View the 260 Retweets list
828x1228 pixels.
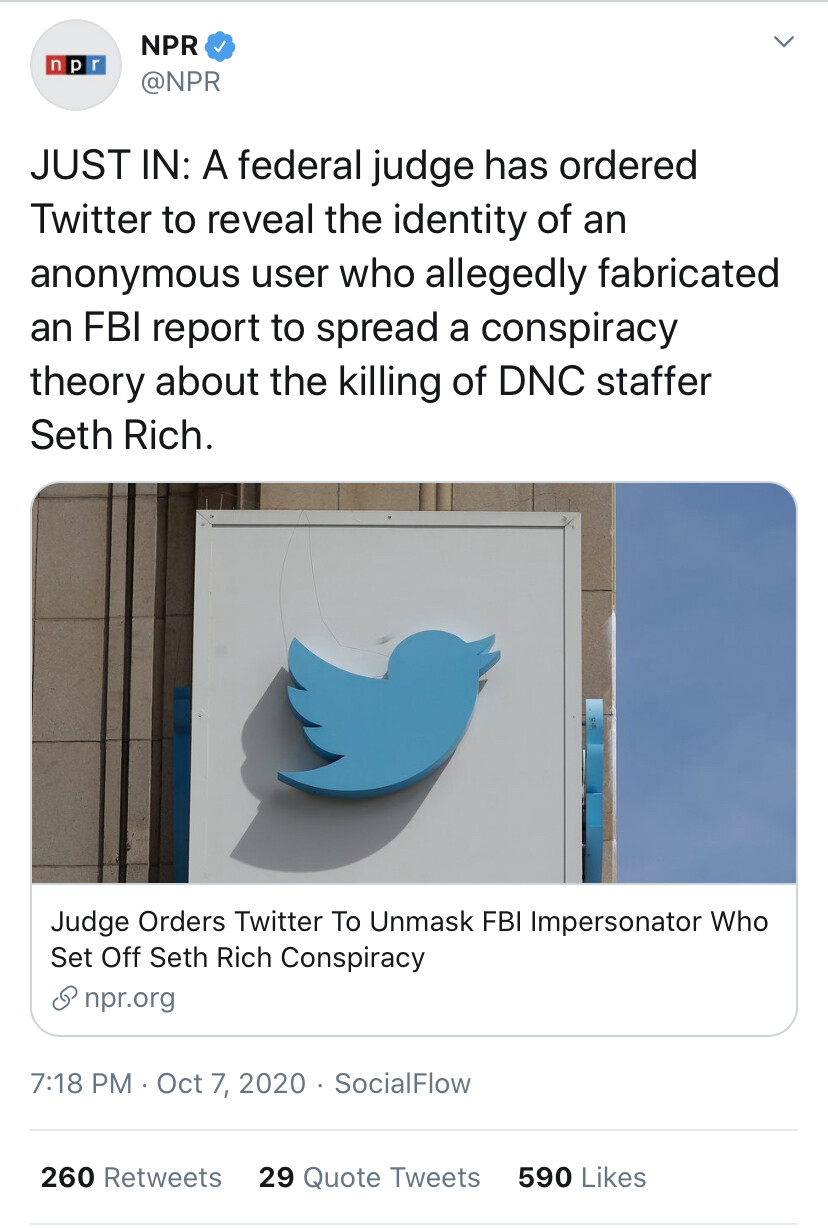point(131,1177)
